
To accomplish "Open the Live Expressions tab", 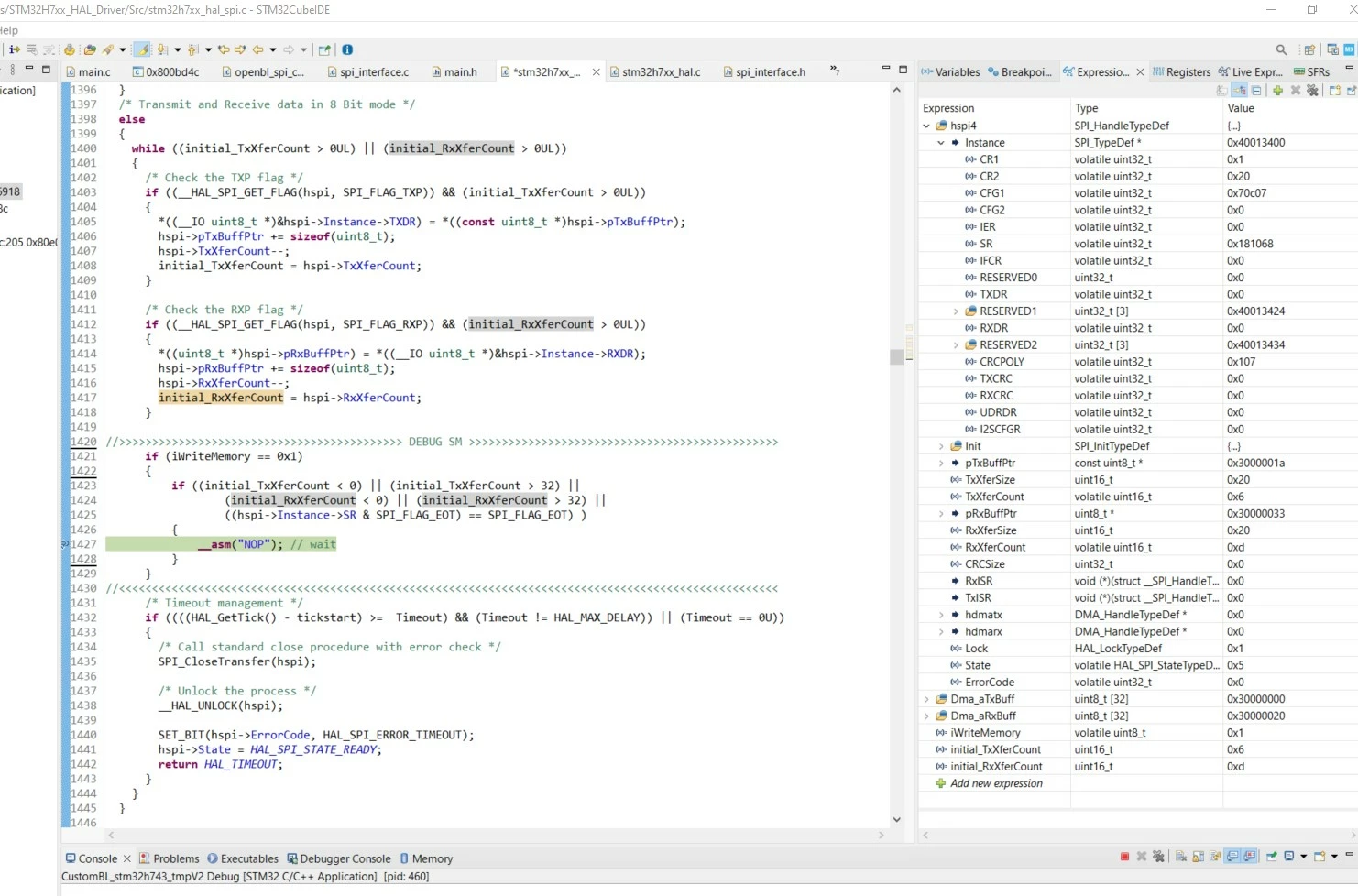I will (1251, 71).
